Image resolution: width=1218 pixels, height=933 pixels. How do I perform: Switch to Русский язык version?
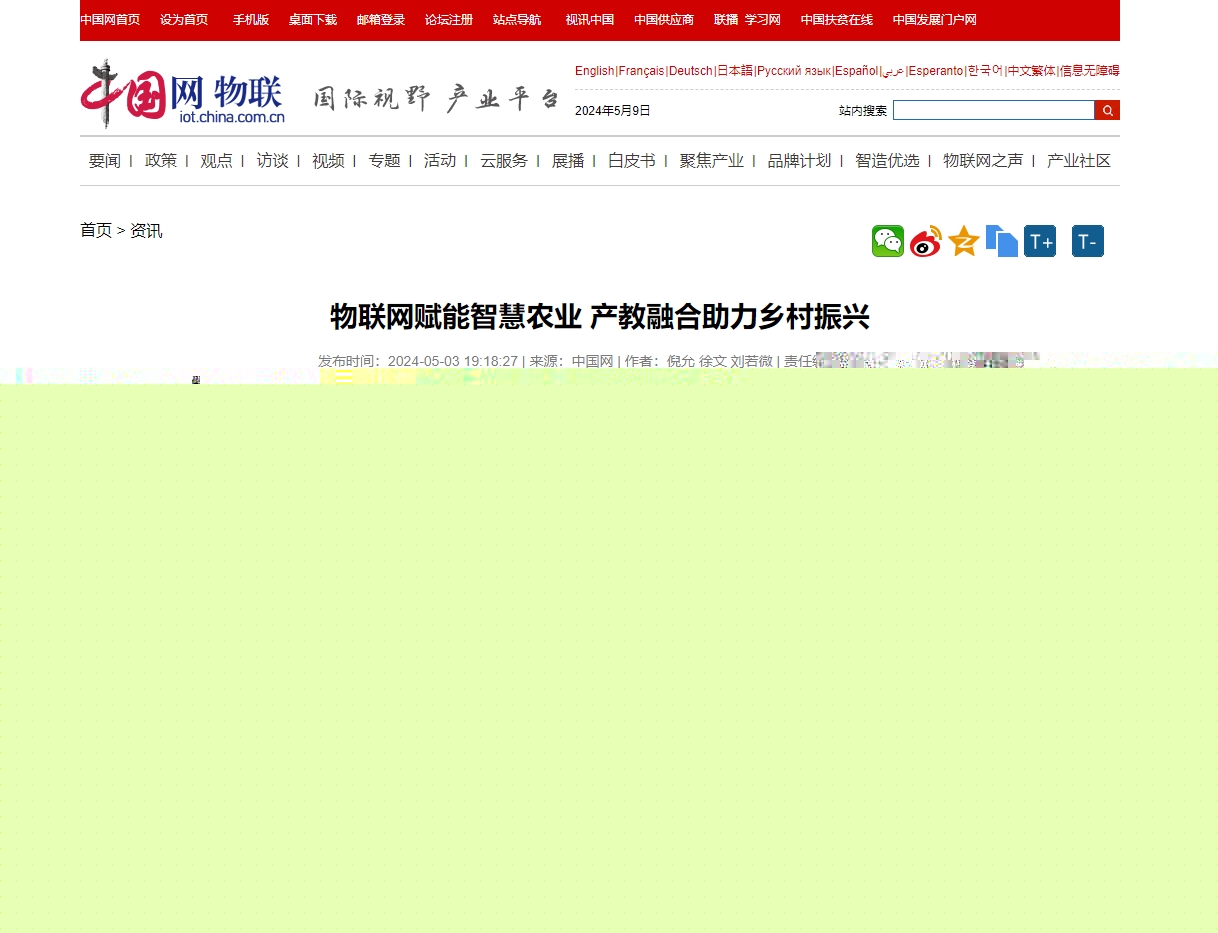(x=794, y=71)
